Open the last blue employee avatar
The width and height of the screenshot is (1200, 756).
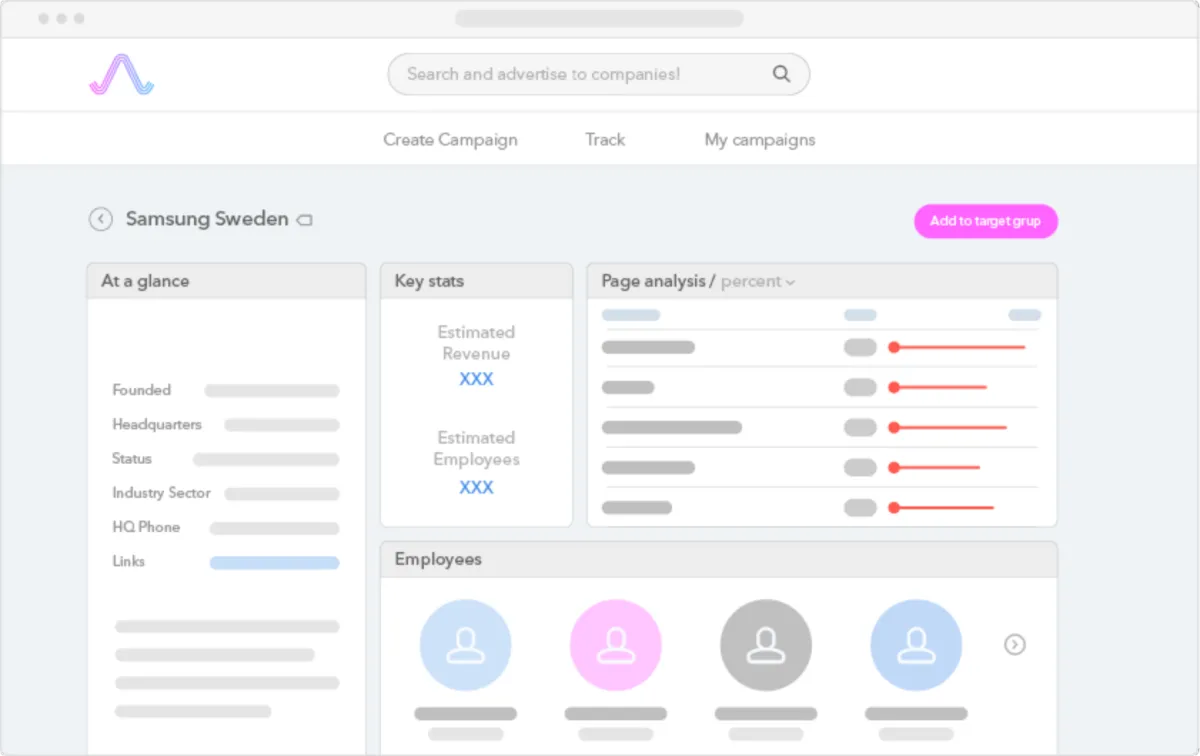pos(916,645)
